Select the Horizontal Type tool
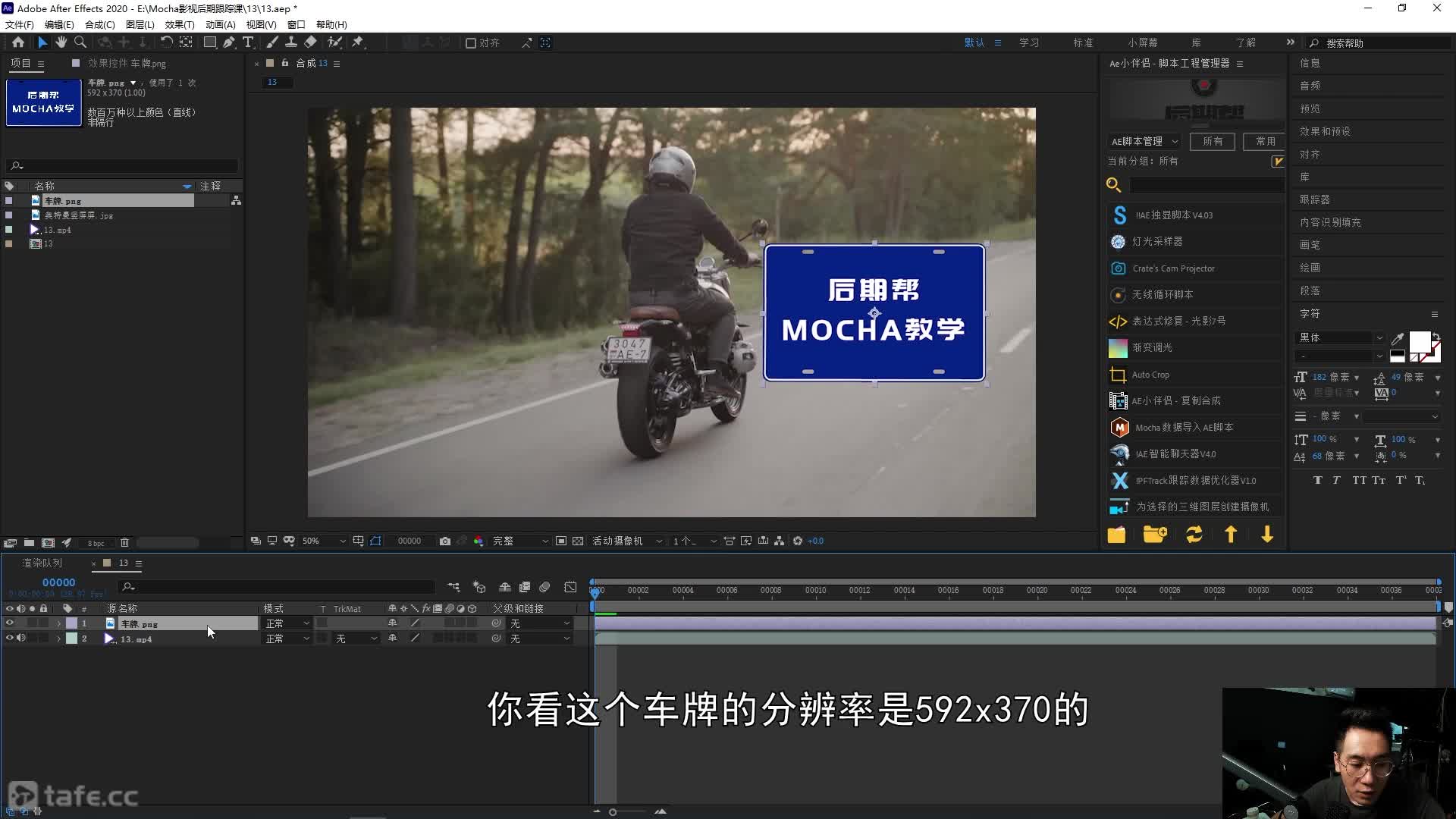1456x819 pixels. (248, 42)
